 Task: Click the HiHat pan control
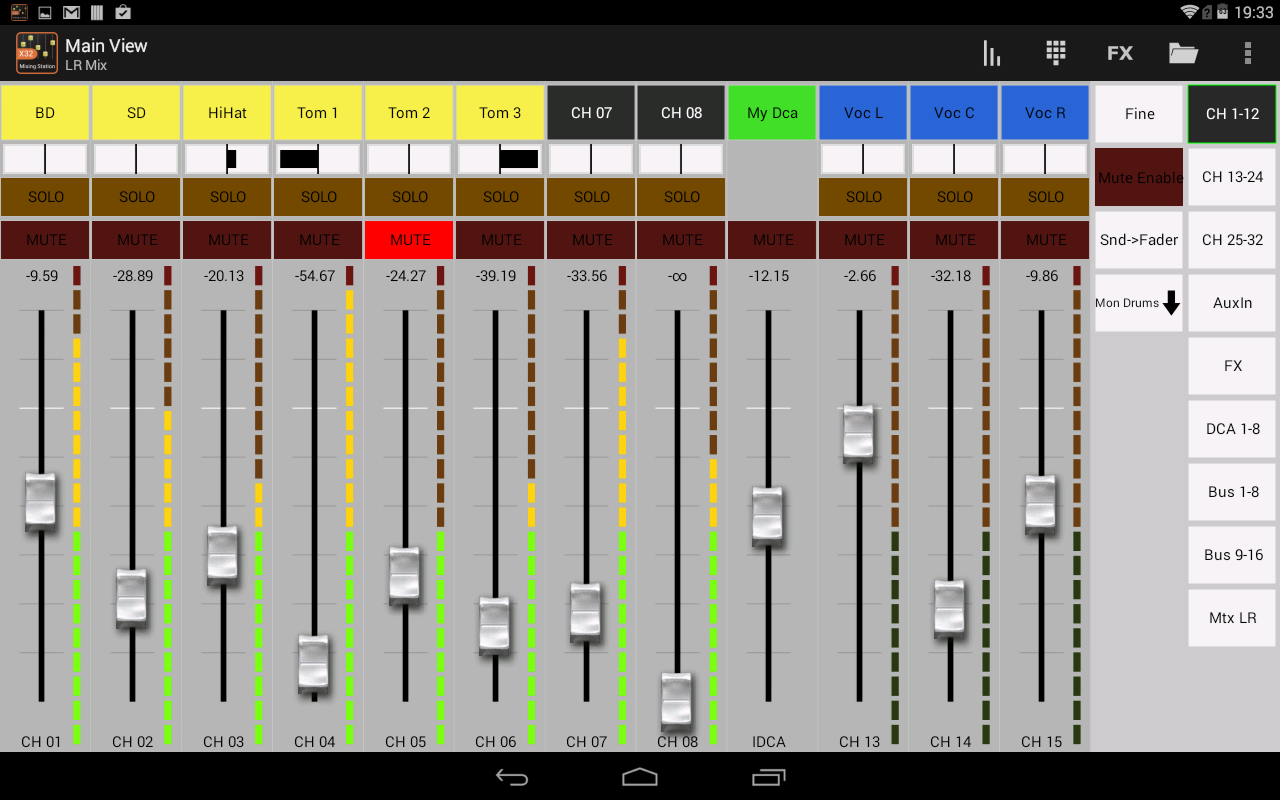pos(227,159)
